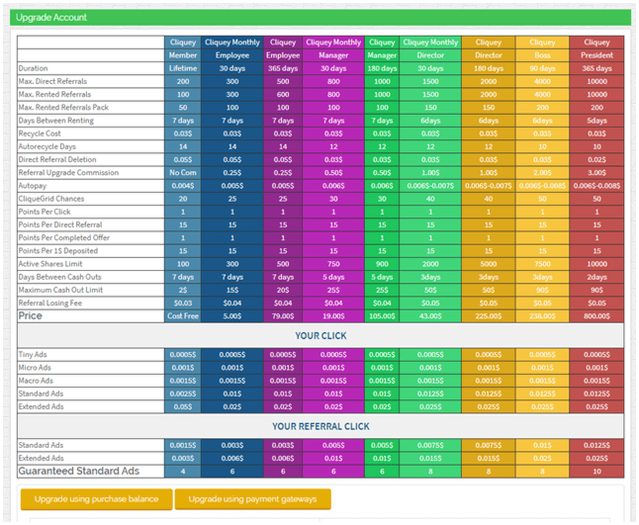Click the CliqueGrid Chances row label
The width and height of the screenshot is (639, 525).
pos(51,199)
